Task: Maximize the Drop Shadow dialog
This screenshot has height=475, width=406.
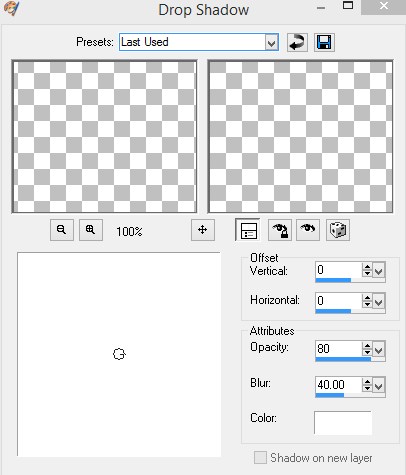Action: [348, 6]
